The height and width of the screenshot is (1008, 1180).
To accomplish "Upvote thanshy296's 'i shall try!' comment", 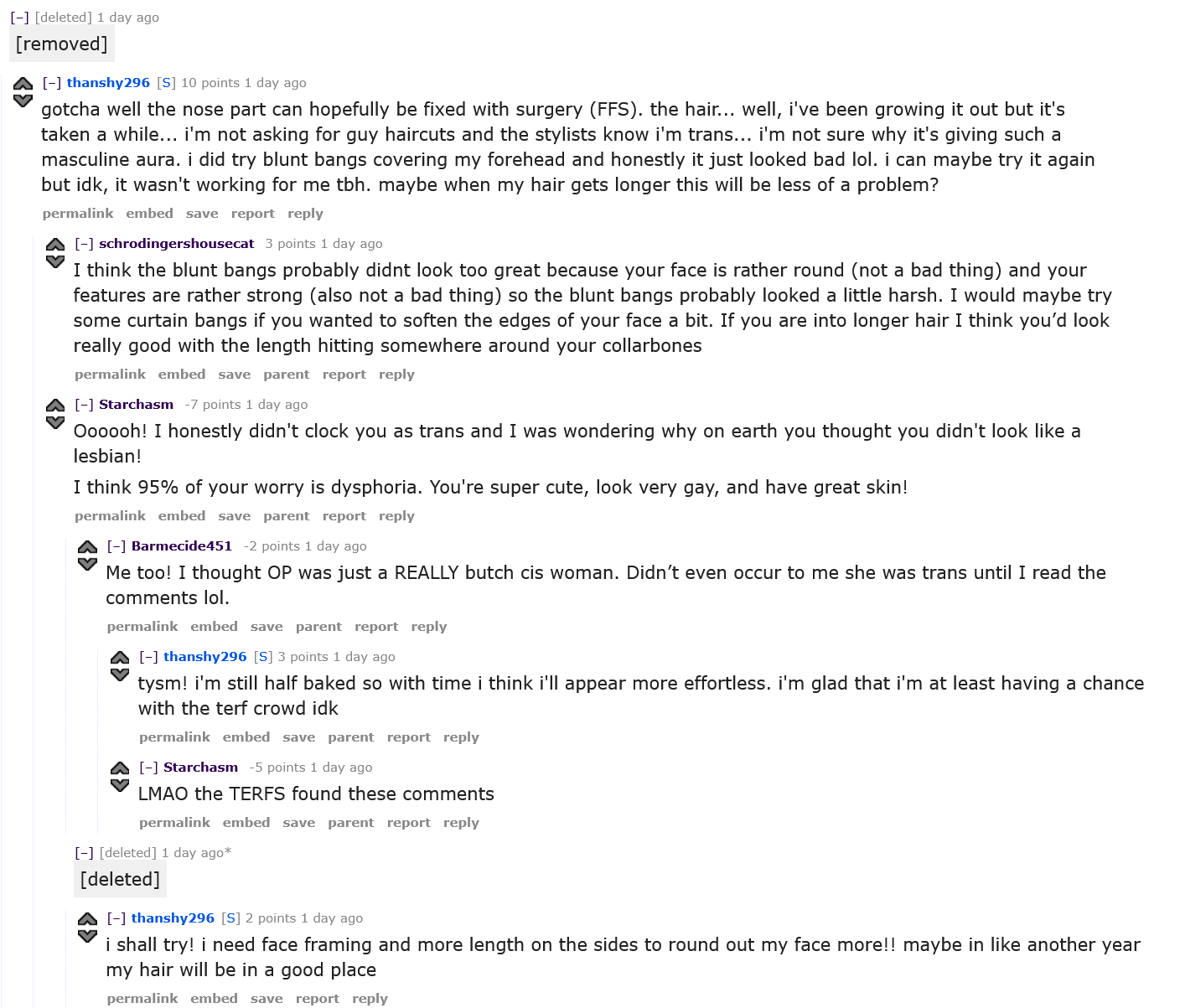I will 87,919.
